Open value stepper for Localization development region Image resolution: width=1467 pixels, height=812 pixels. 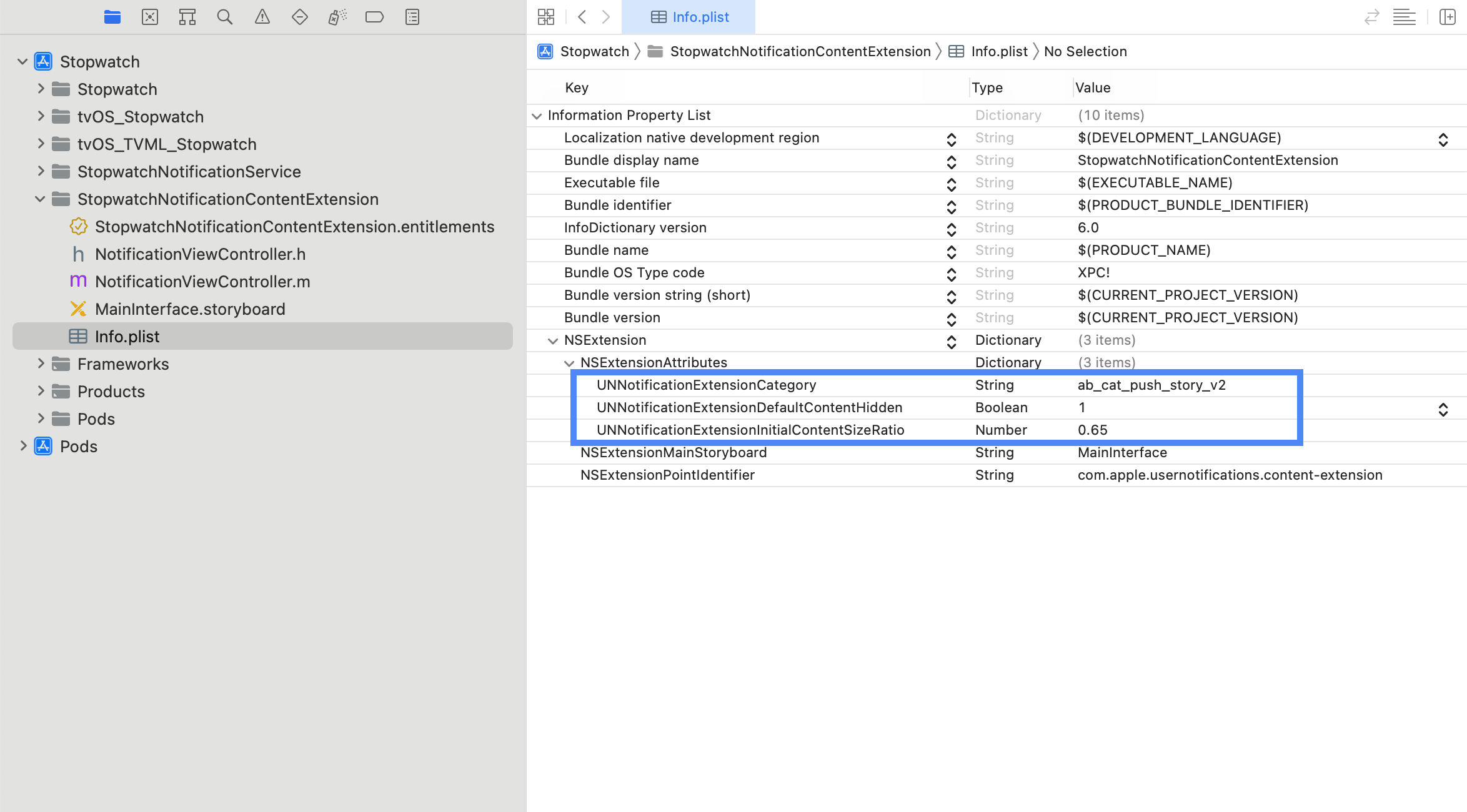1443,139
